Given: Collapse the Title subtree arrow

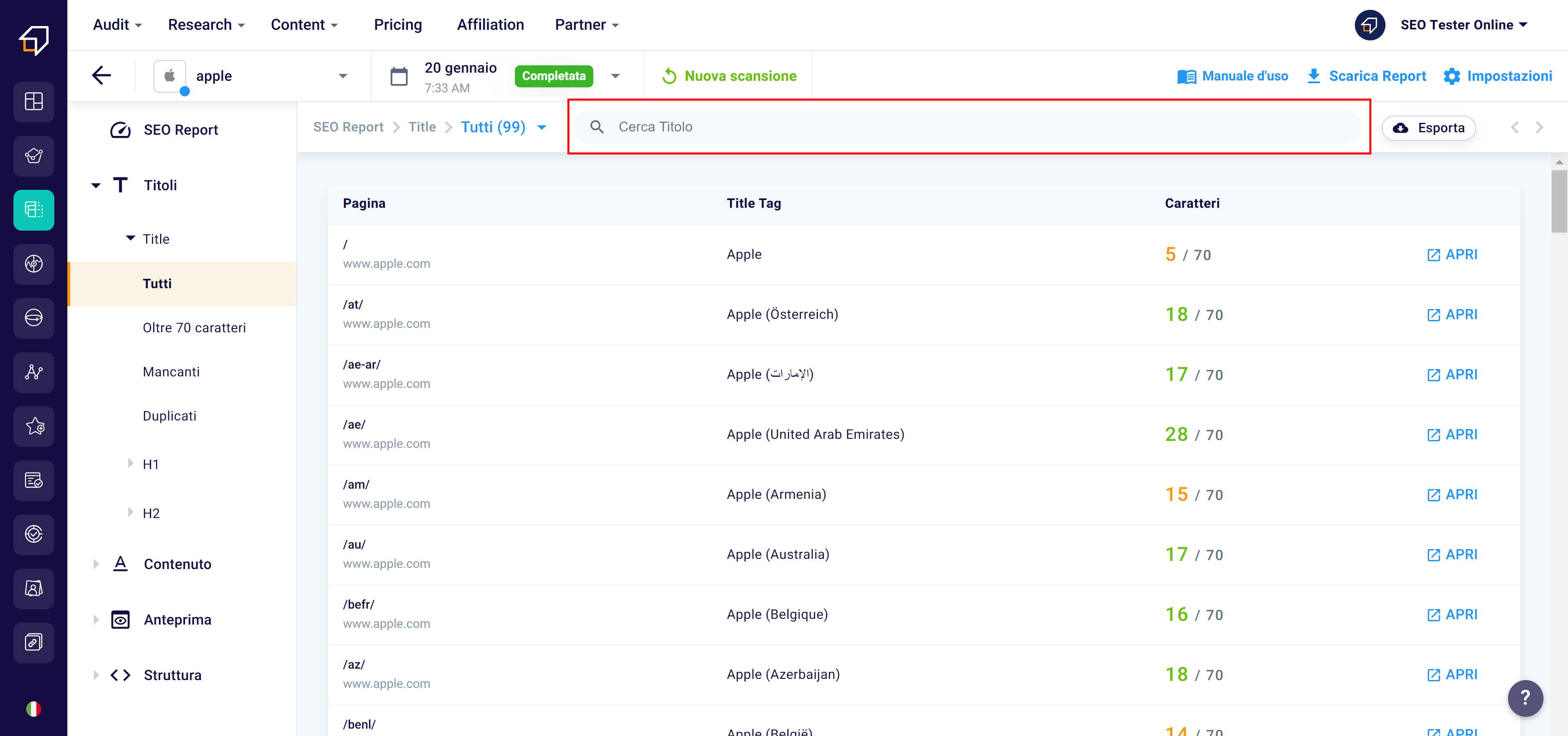Looking at the screenshot, I should point(130,238).
